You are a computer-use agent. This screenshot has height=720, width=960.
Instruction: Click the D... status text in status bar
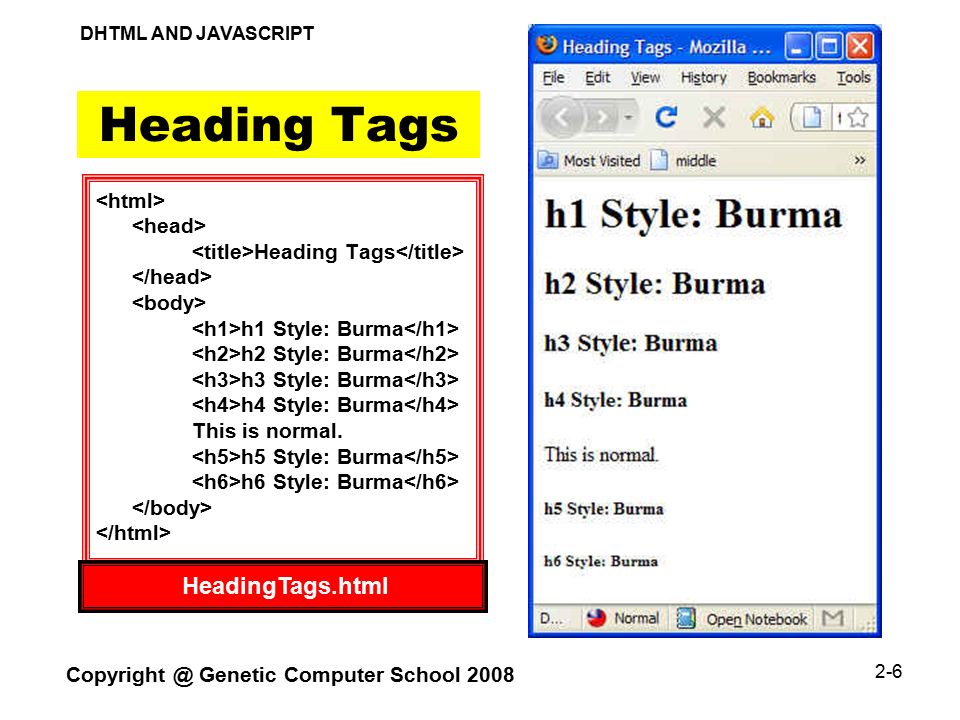(x=551, y=619)
